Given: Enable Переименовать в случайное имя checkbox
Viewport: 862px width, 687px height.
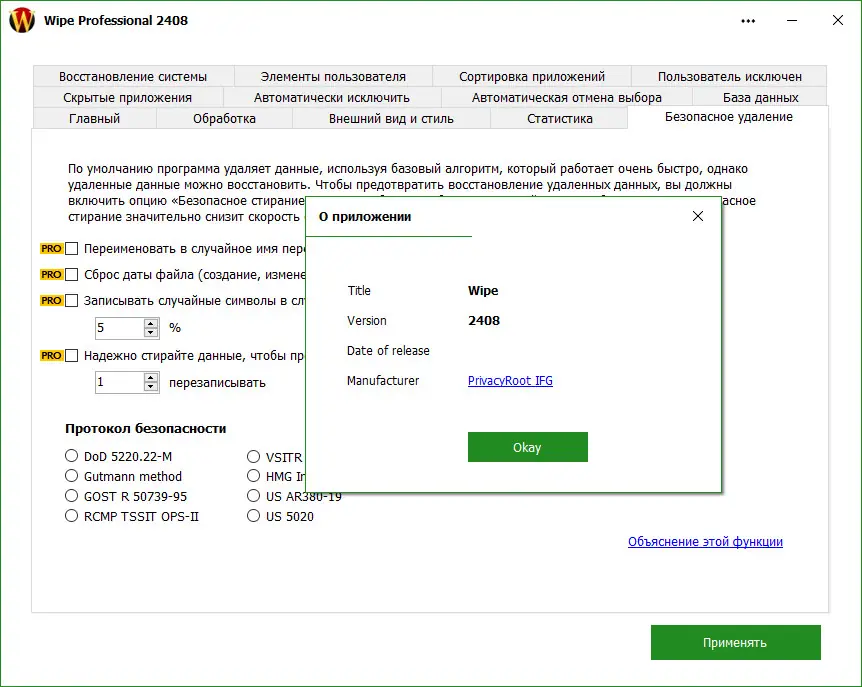Looking at the screenshot, I should click(71, 248).
